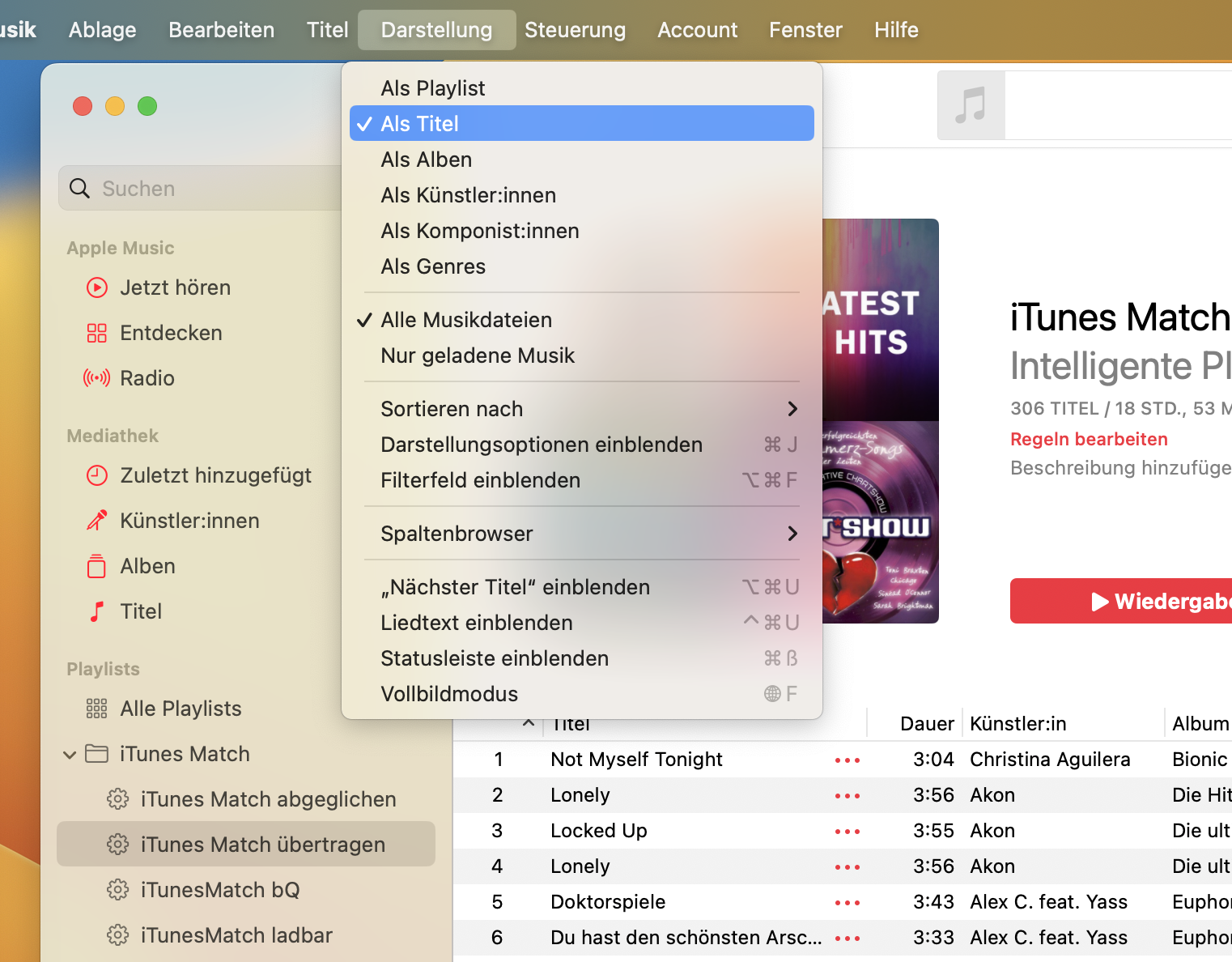Click the magnifier icon in search field

tap(79, 189)
